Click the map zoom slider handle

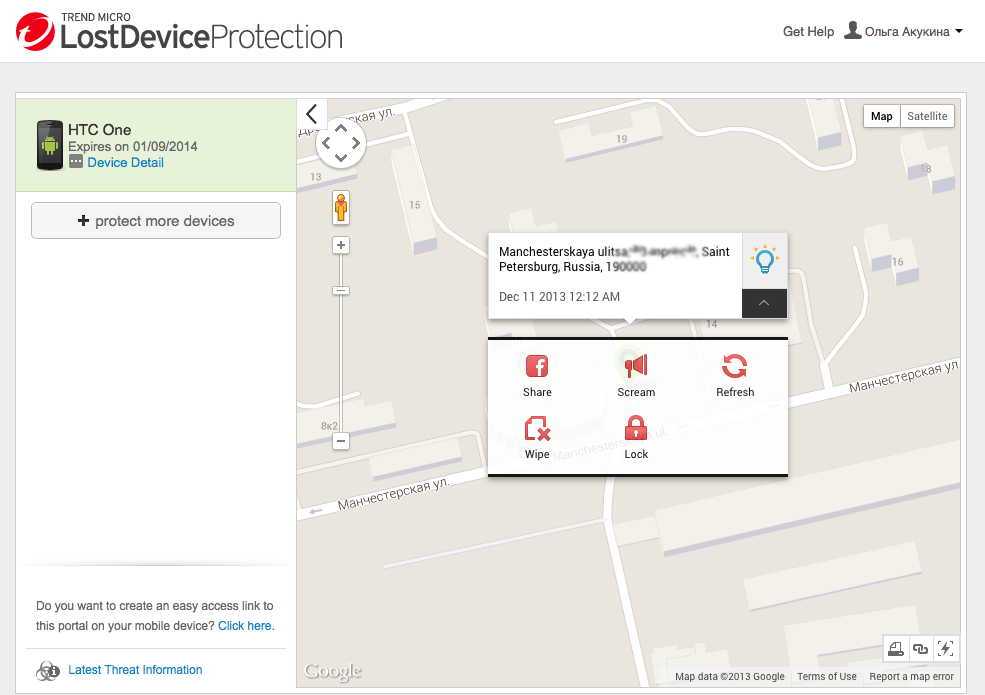(341, 291)
